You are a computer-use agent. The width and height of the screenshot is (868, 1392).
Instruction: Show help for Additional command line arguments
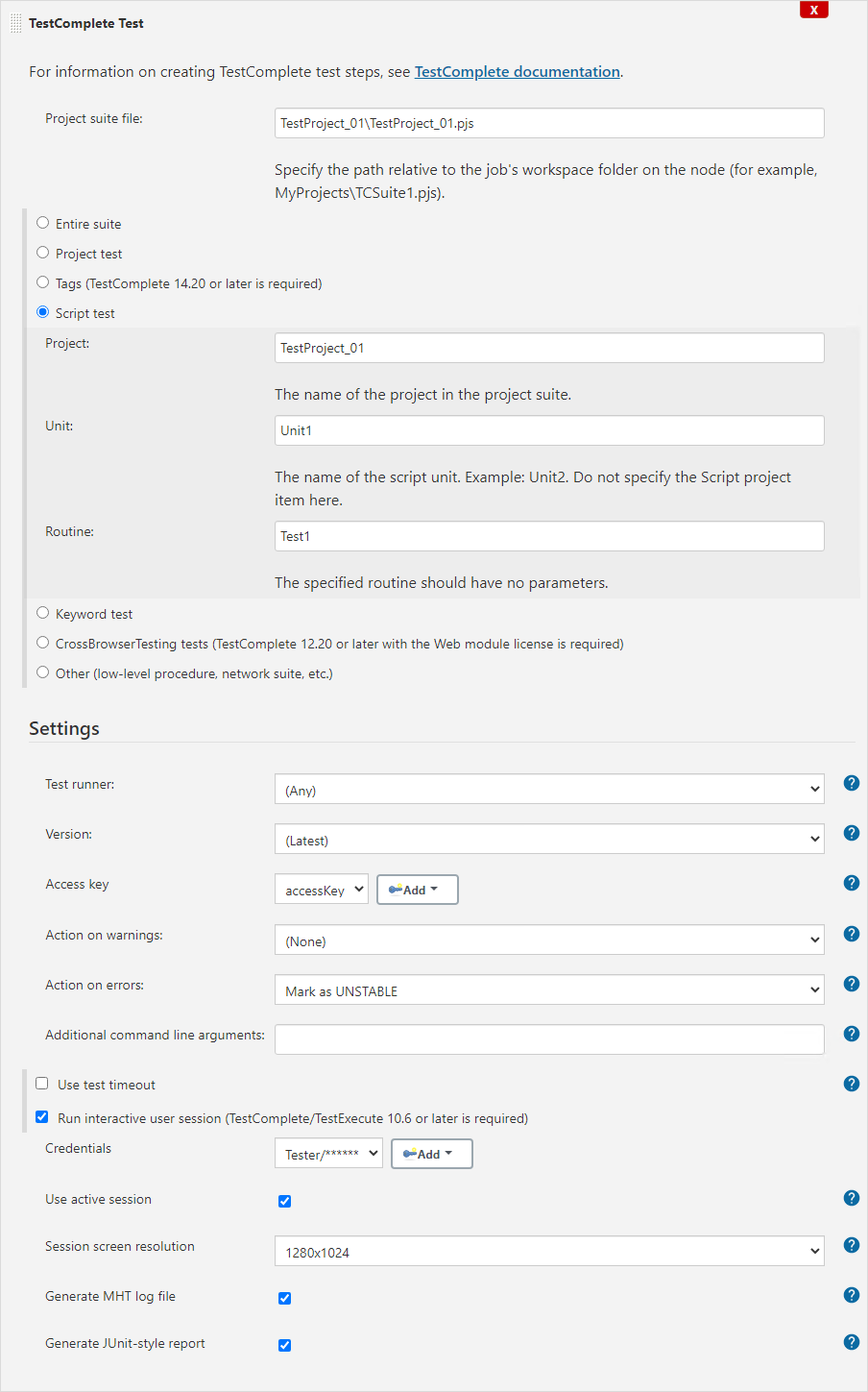point(851,1034)
